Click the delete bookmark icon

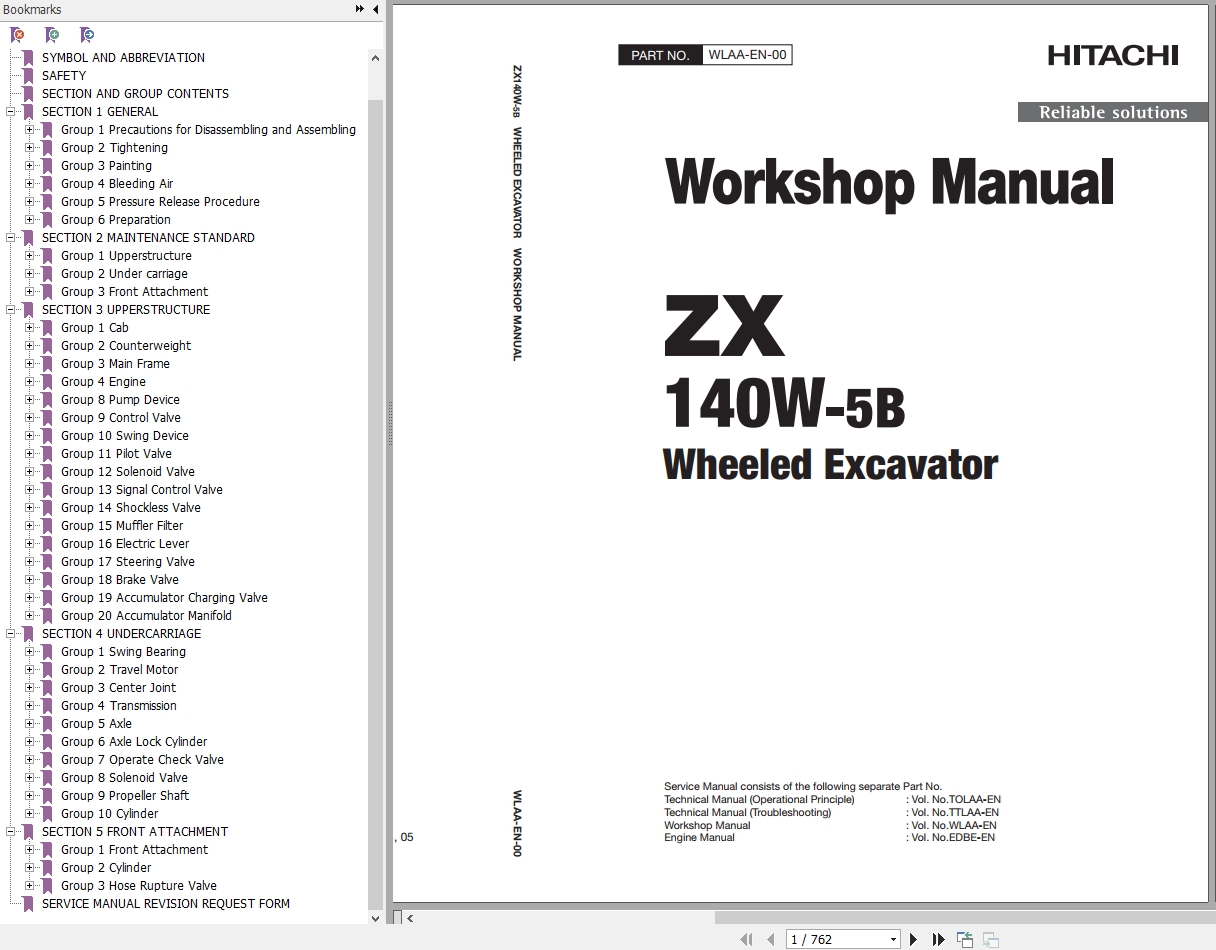(x=18, y=35)
